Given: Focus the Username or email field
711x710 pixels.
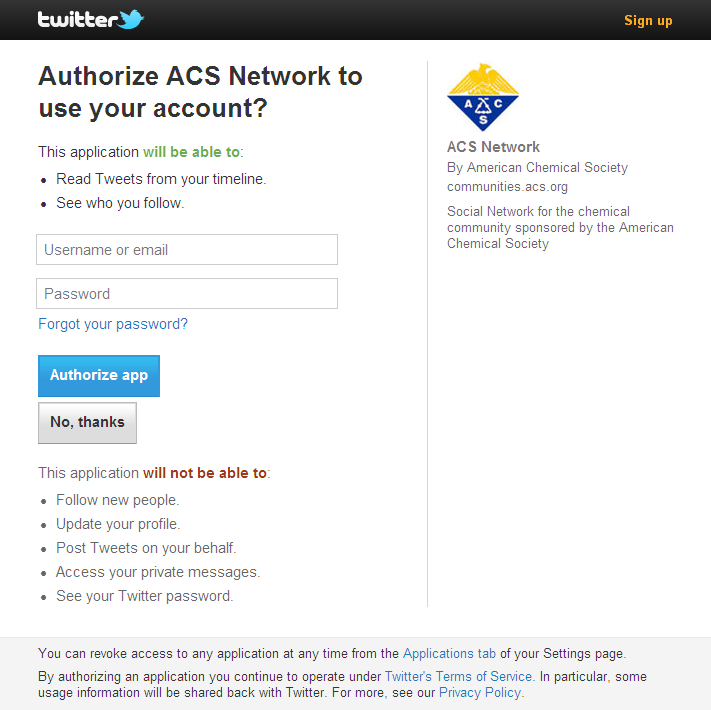Looking at the screenshot, I should pos(187,250).
